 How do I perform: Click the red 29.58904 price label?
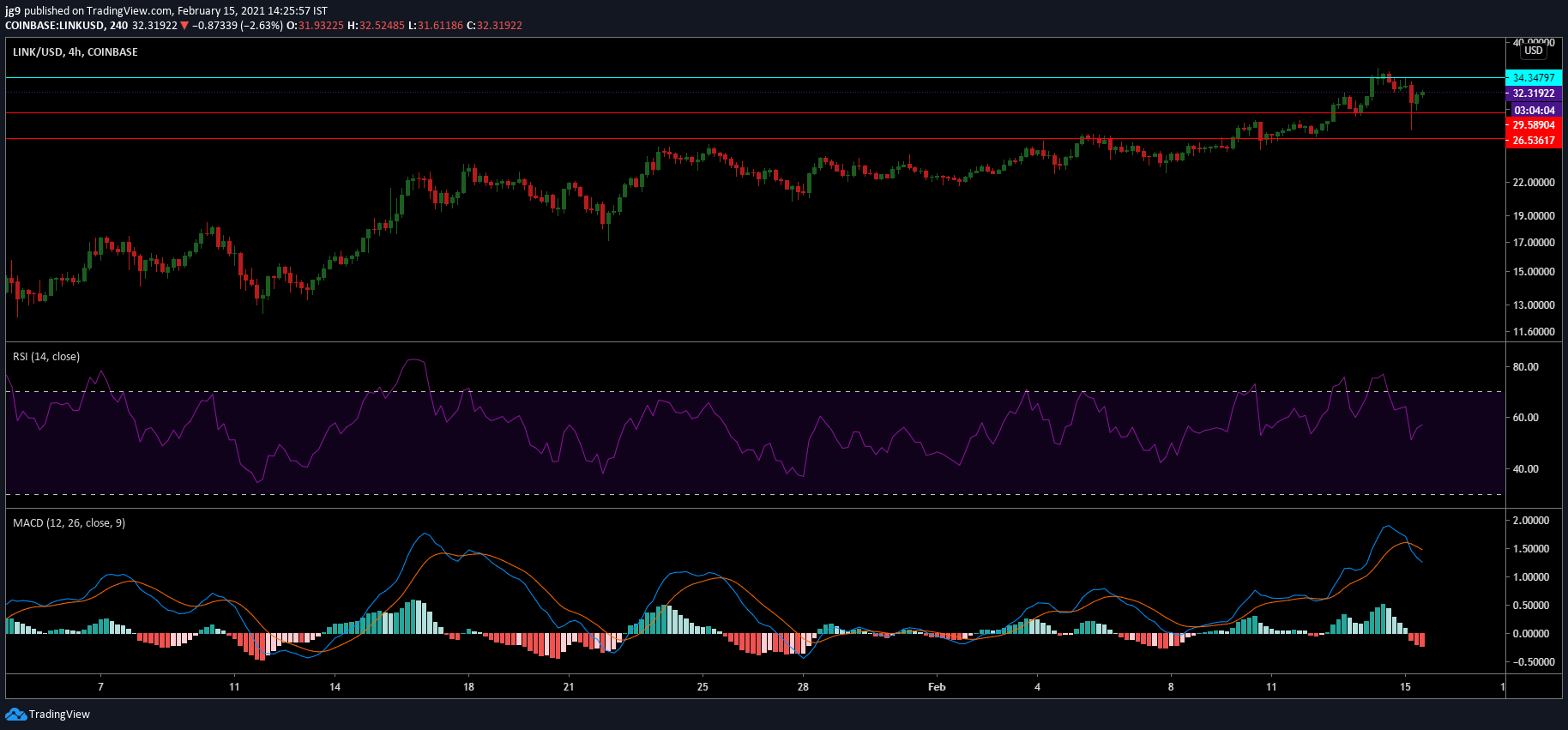tap(1534, 125)
